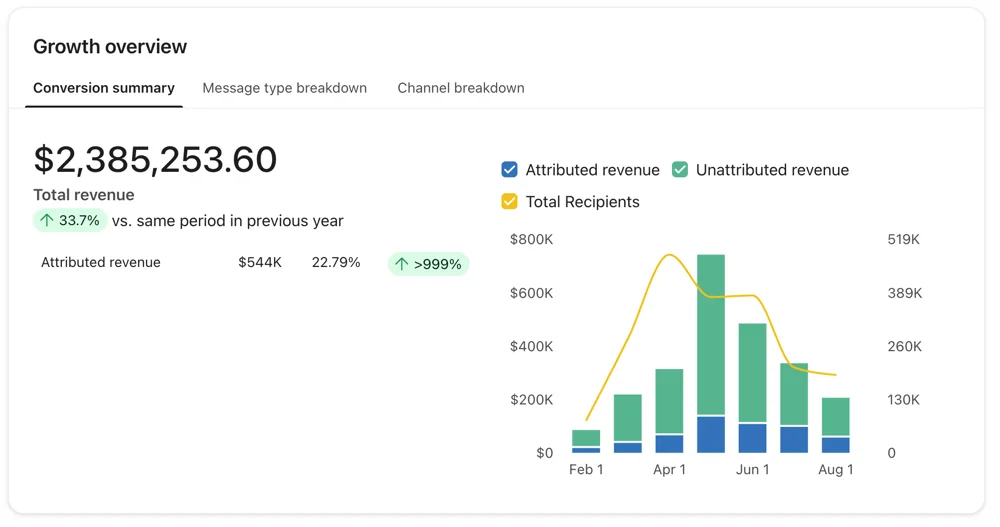Viewport: 1000px width, 527px height.
Task: Click the >999% growth badge
Action: (x=429, y=264)
